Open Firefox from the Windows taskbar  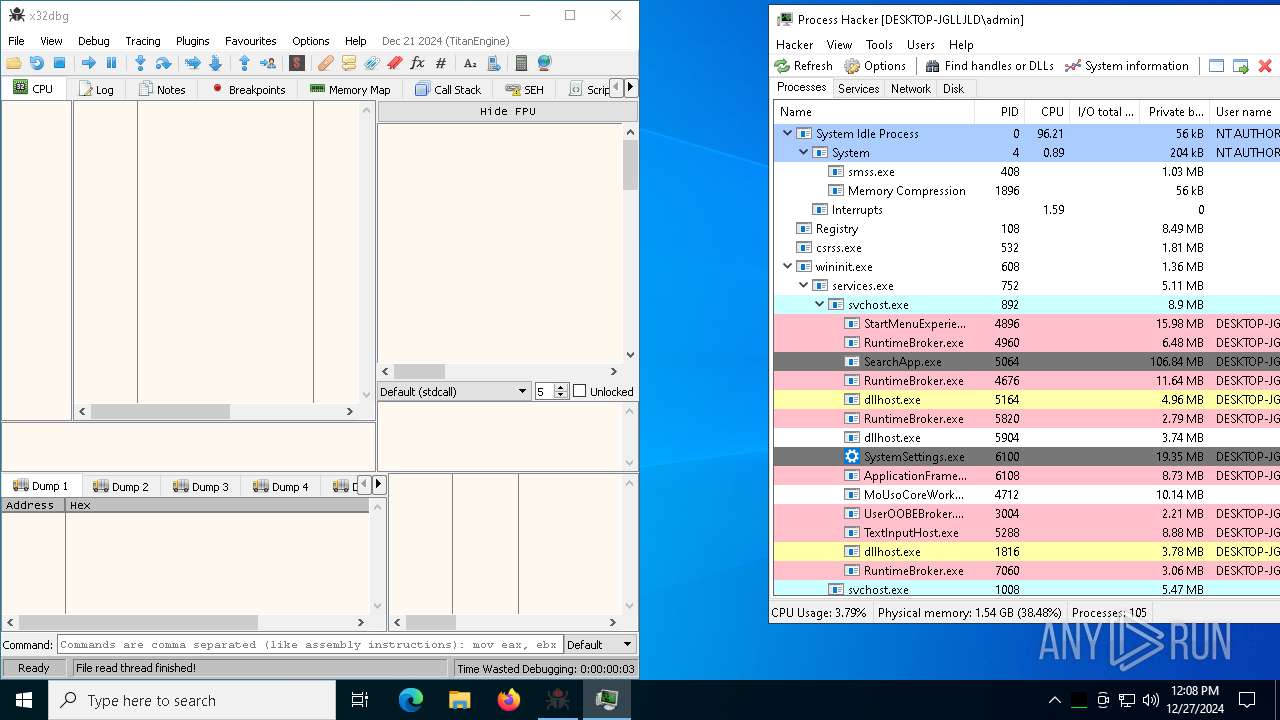click(x=509, y=700)
